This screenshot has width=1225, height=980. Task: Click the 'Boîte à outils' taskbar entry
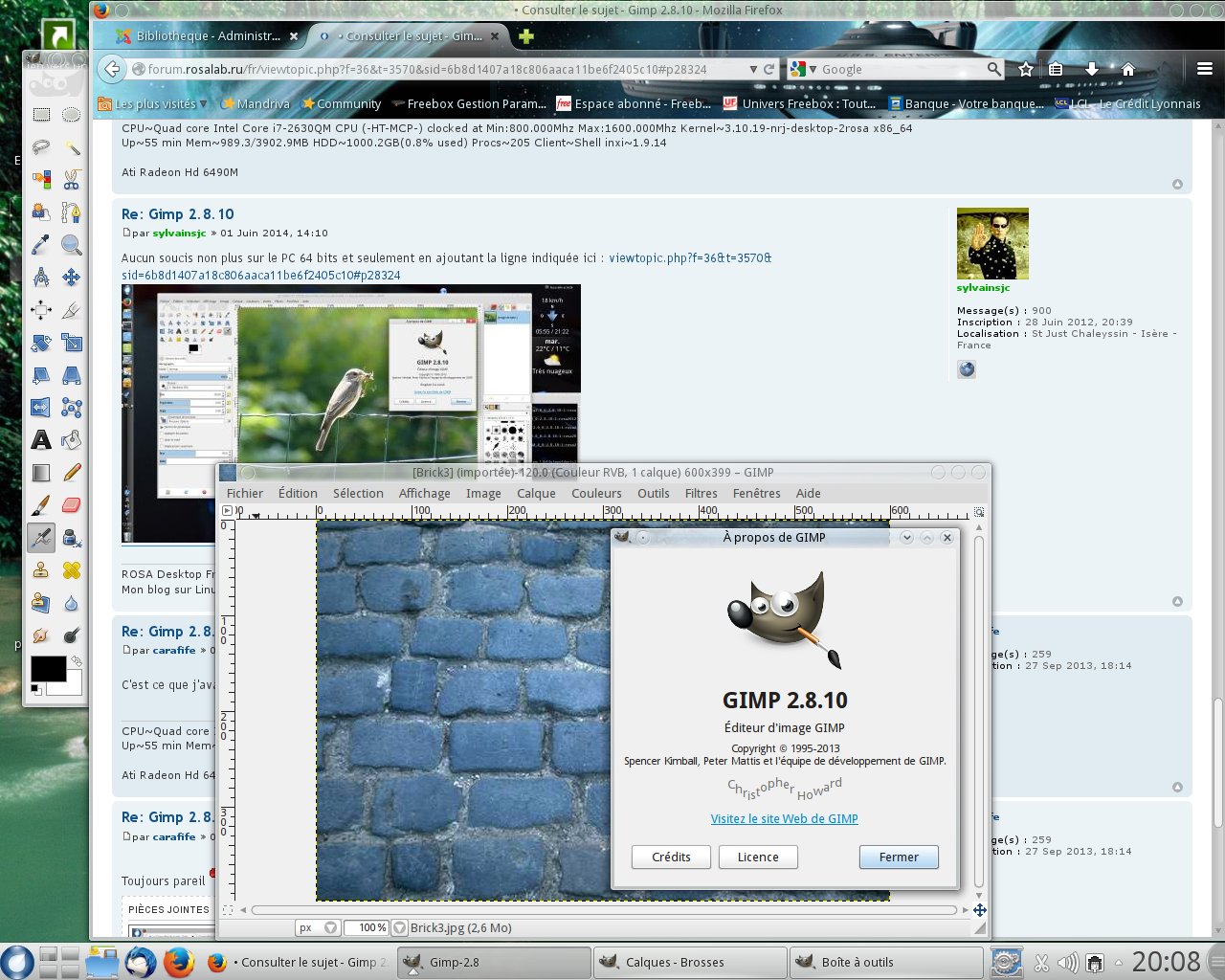pos(886,963)
